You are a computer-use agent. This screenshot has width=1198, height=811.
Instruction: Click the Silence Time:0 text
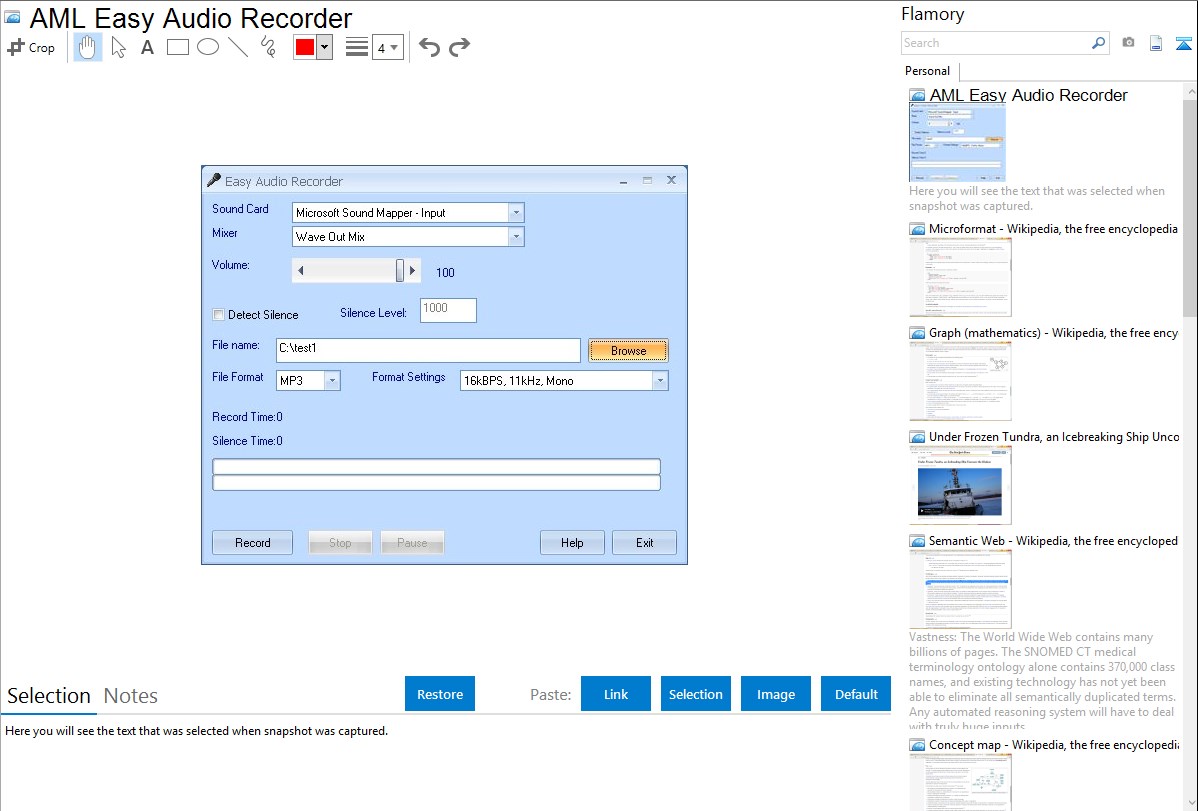[x=248, y=441]
